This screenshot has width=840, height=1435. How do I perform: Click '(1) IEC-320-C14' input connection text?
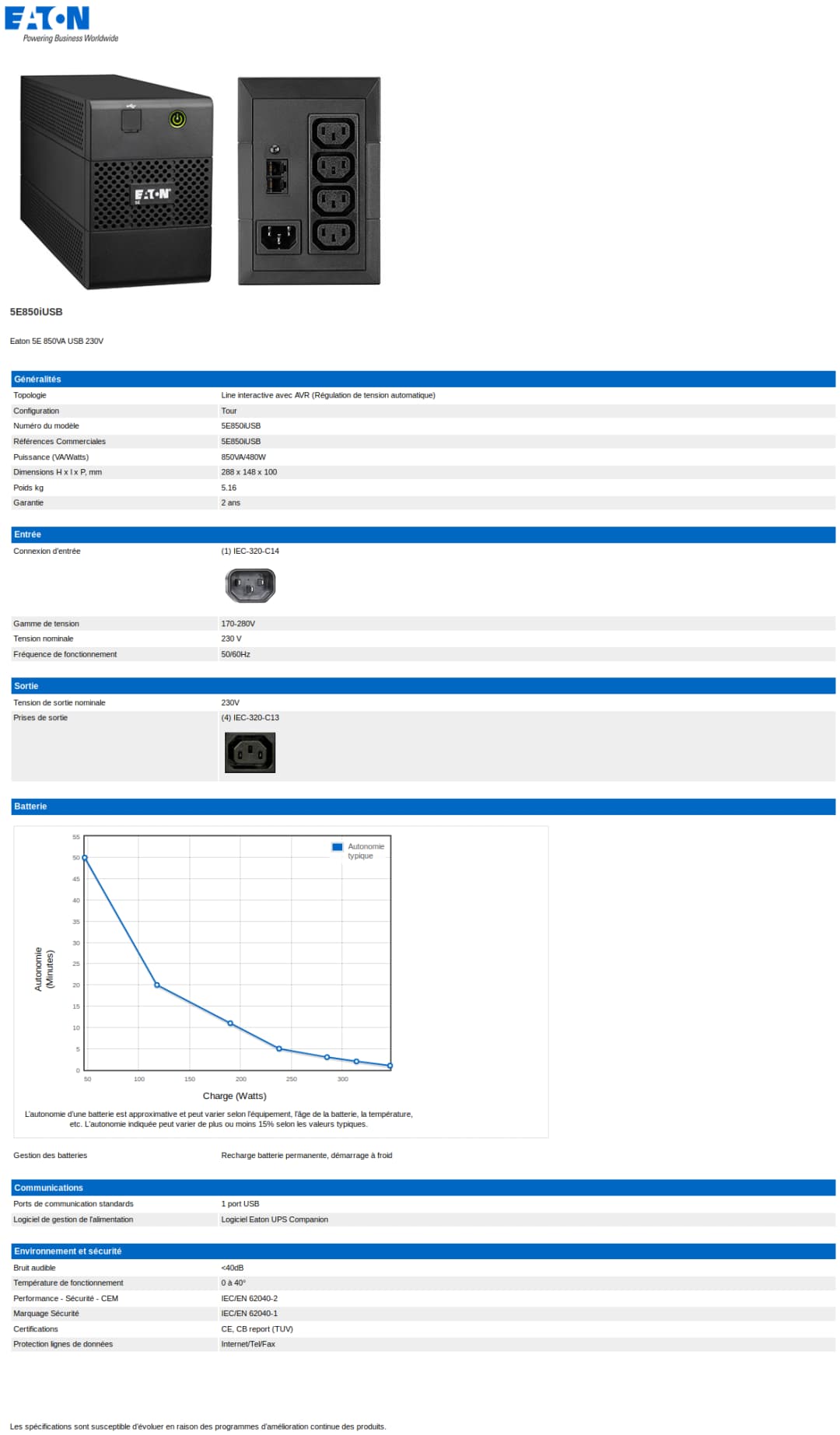coord(250,551)
